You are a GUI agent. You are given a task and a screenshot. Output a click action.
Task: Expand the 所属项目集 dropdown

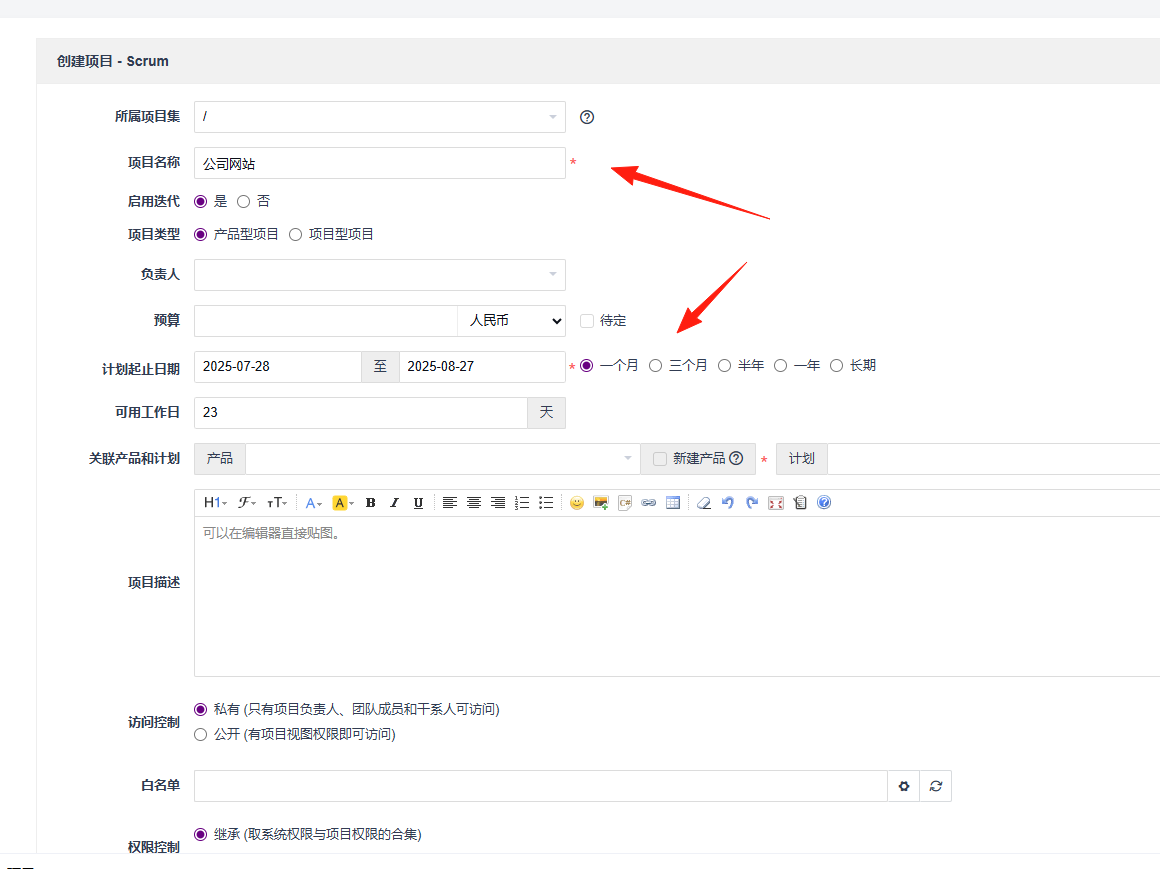point(380,117)
